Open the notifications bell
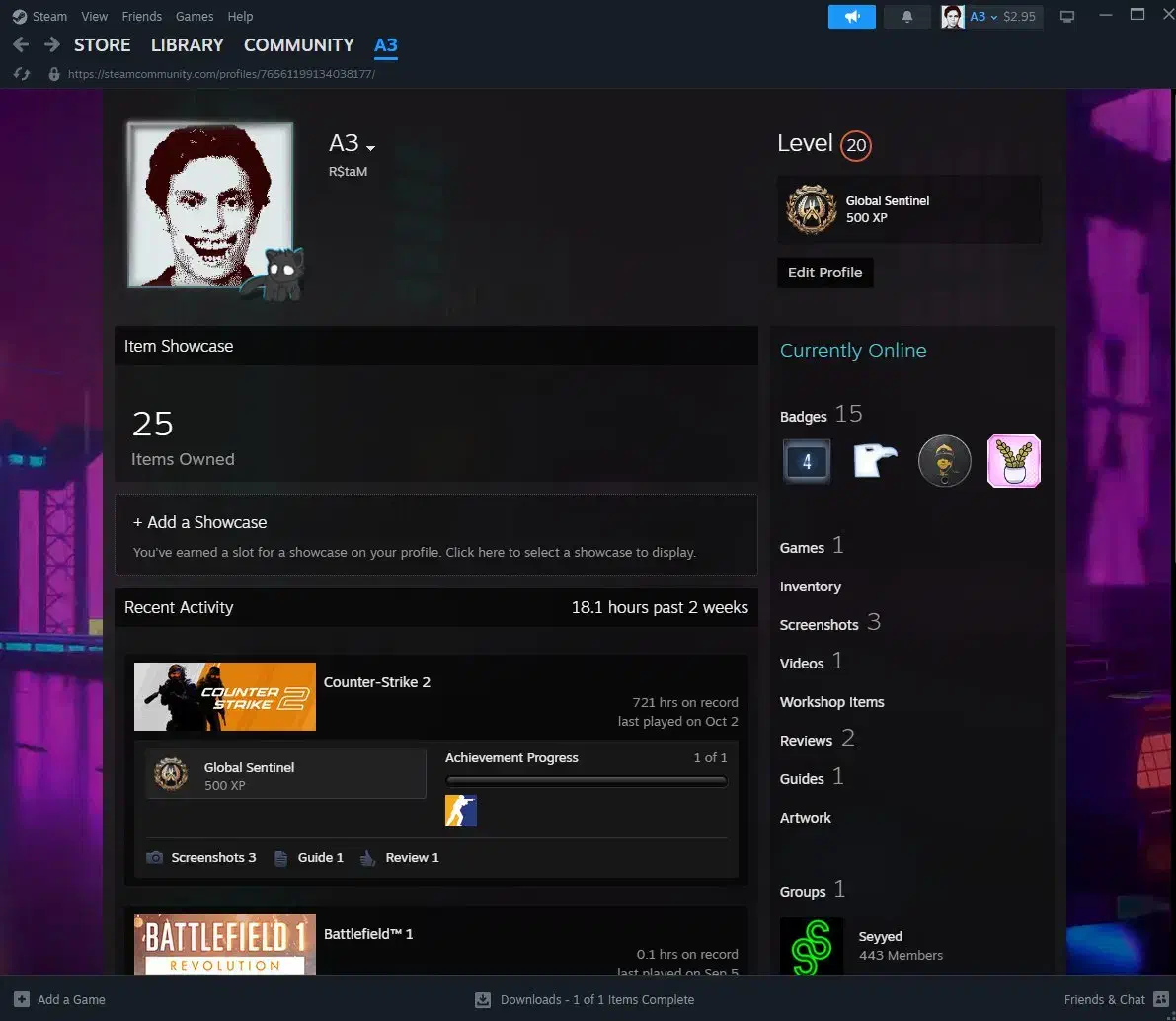The width and height of the screenshot is (1176, 1021). [x=906, y=17]
